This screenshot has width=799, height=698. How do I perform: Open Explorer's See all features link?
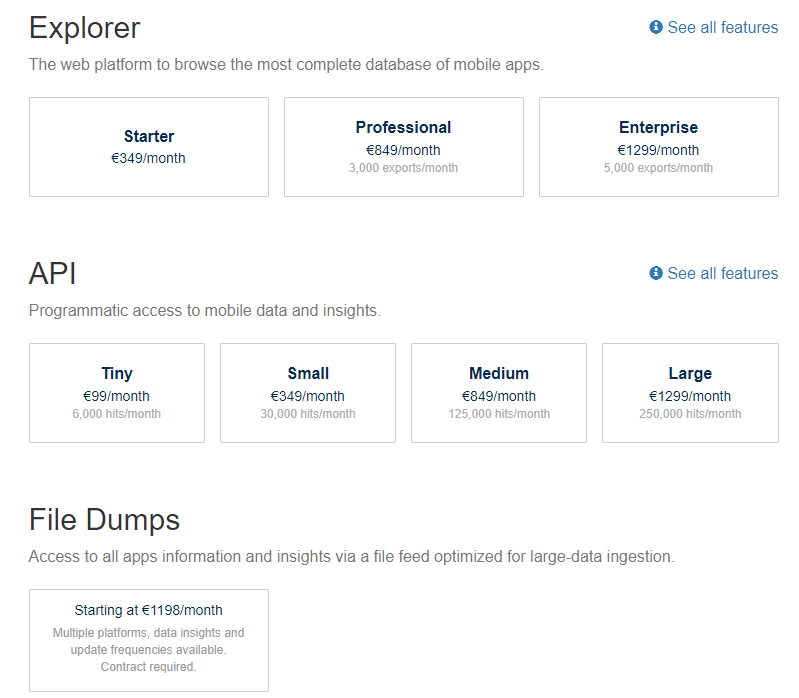pyautogui.click(x=722, y=27)
